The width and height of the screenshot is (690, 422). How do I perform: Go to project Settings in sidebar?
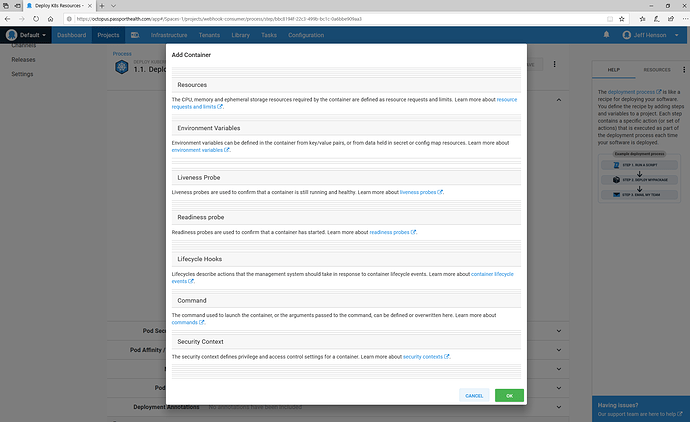pos(22,74)
